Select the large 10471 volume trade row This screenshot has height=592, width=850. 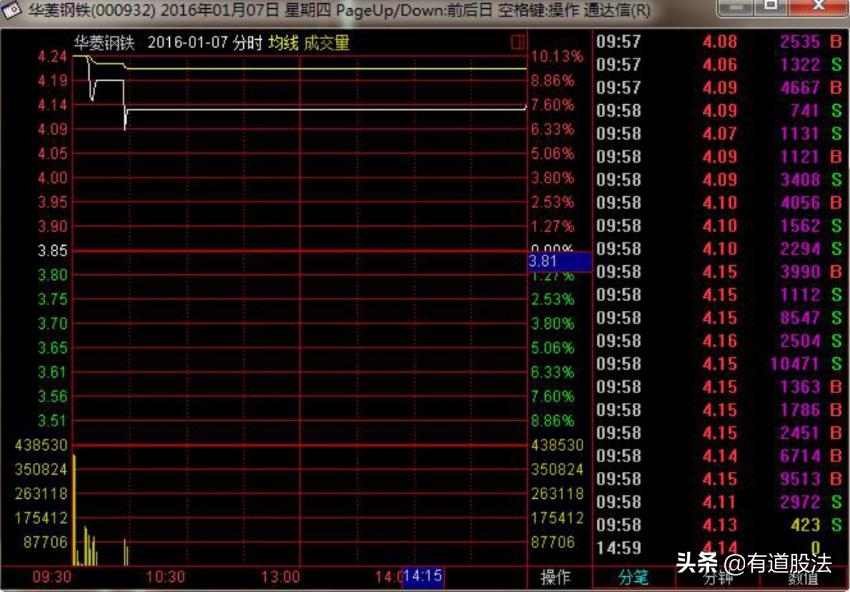[x=720, y=363]
